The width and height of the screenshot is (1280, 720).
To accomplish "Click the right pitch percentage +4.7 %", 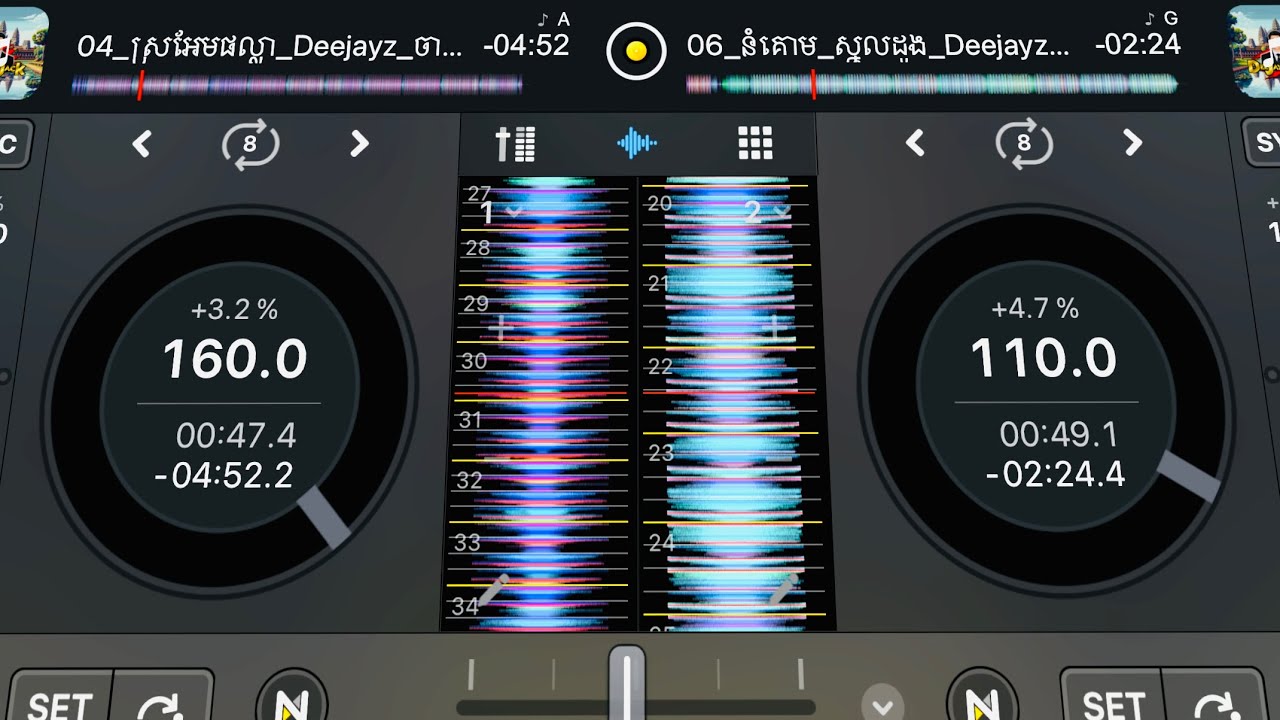I will point(1035,308).
